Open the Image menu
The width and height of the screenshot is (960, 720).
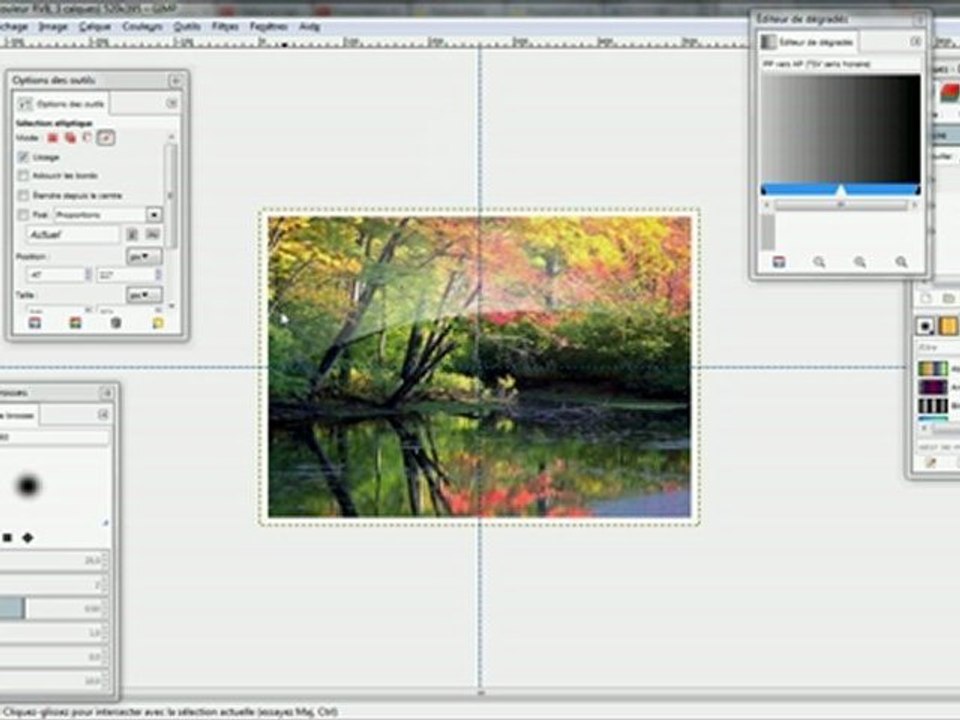click(53, 26)
